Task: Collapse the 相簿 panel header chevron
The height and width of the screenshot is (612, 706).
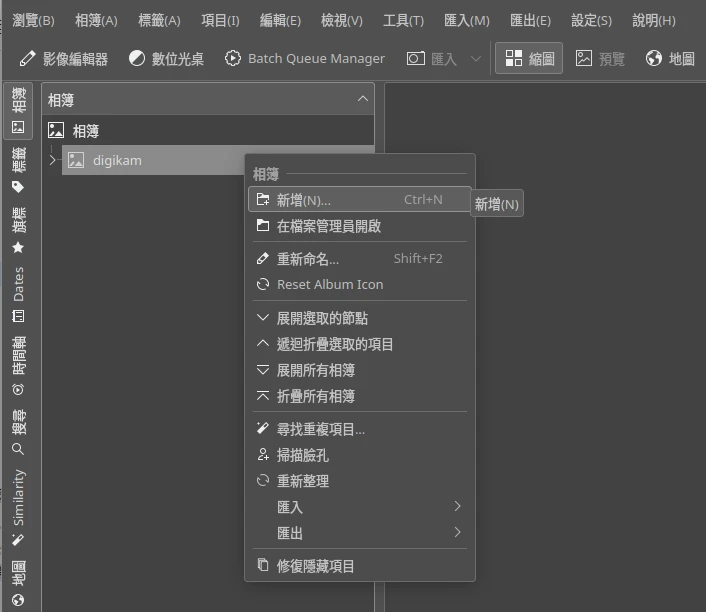Action: [x=362, y=99]
